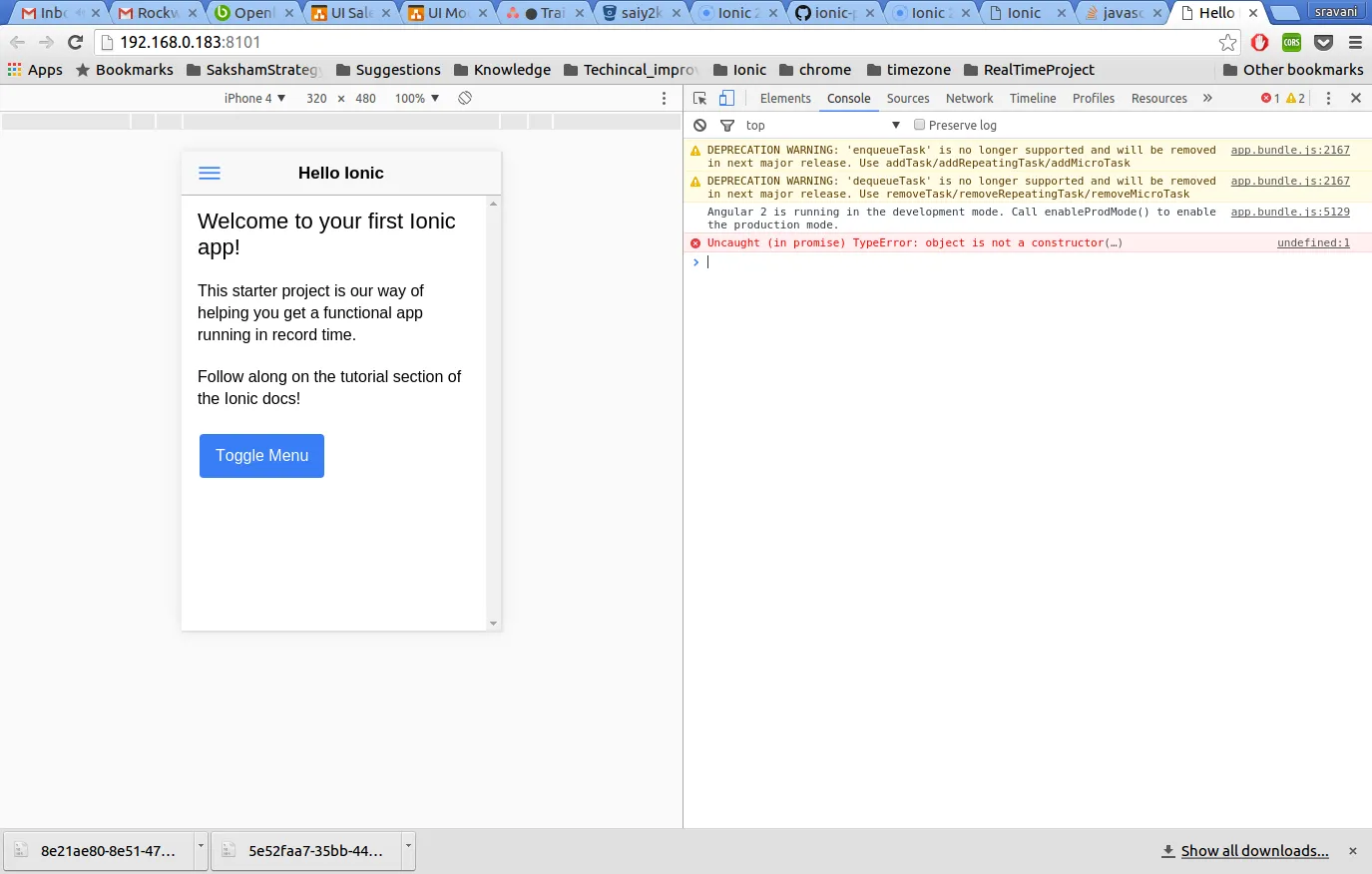
Task: Open the app's hamburger side menu
Action: tap(210, 173)
